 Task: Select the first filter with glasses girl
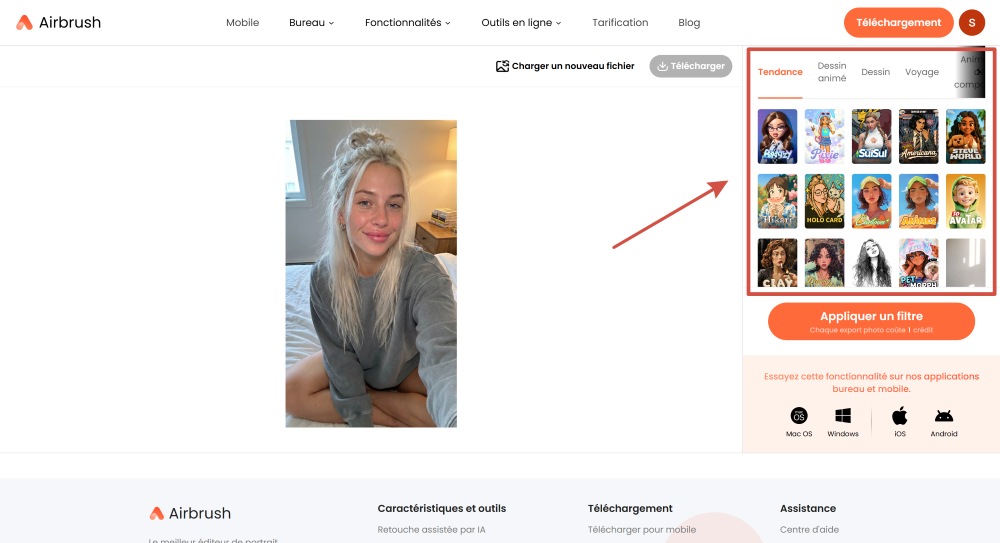point(777,137)
